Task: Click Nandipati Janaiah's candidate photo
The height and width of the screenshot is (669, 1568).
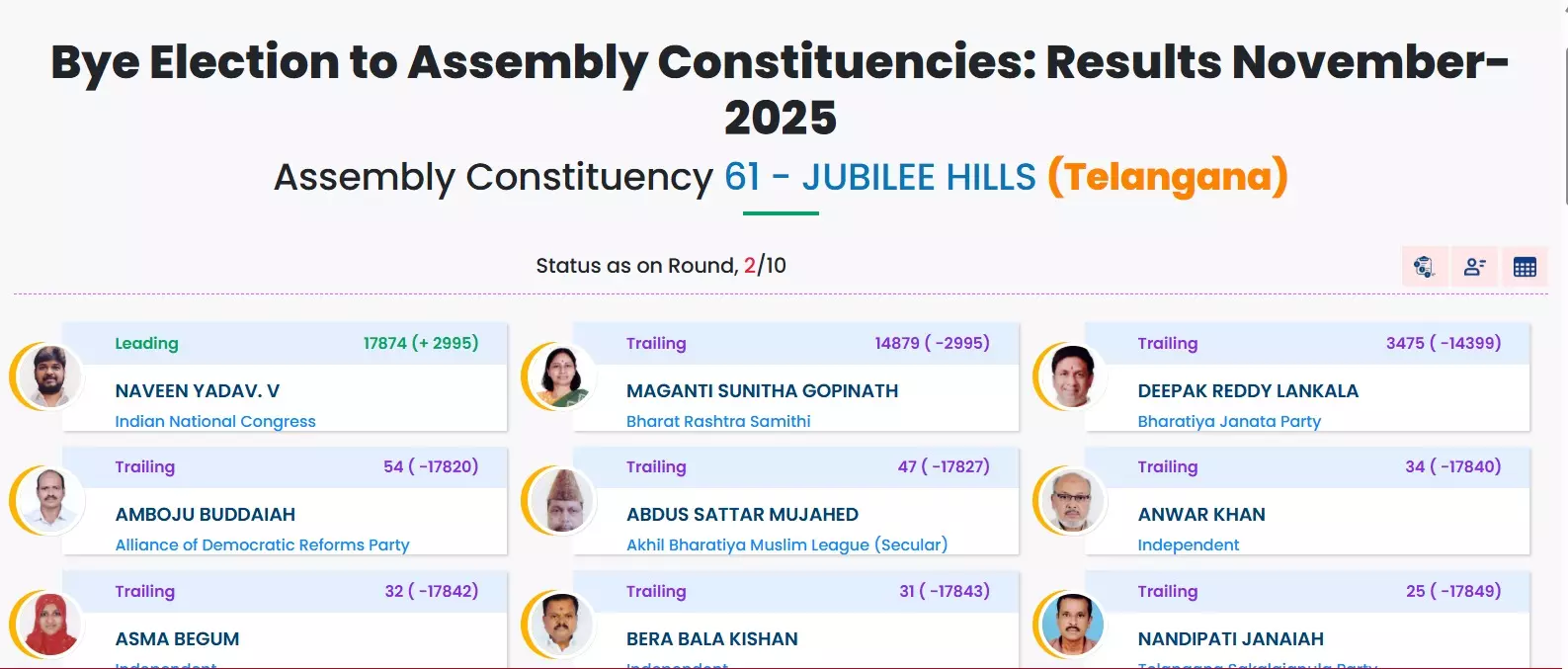Action: (1072, 625)
